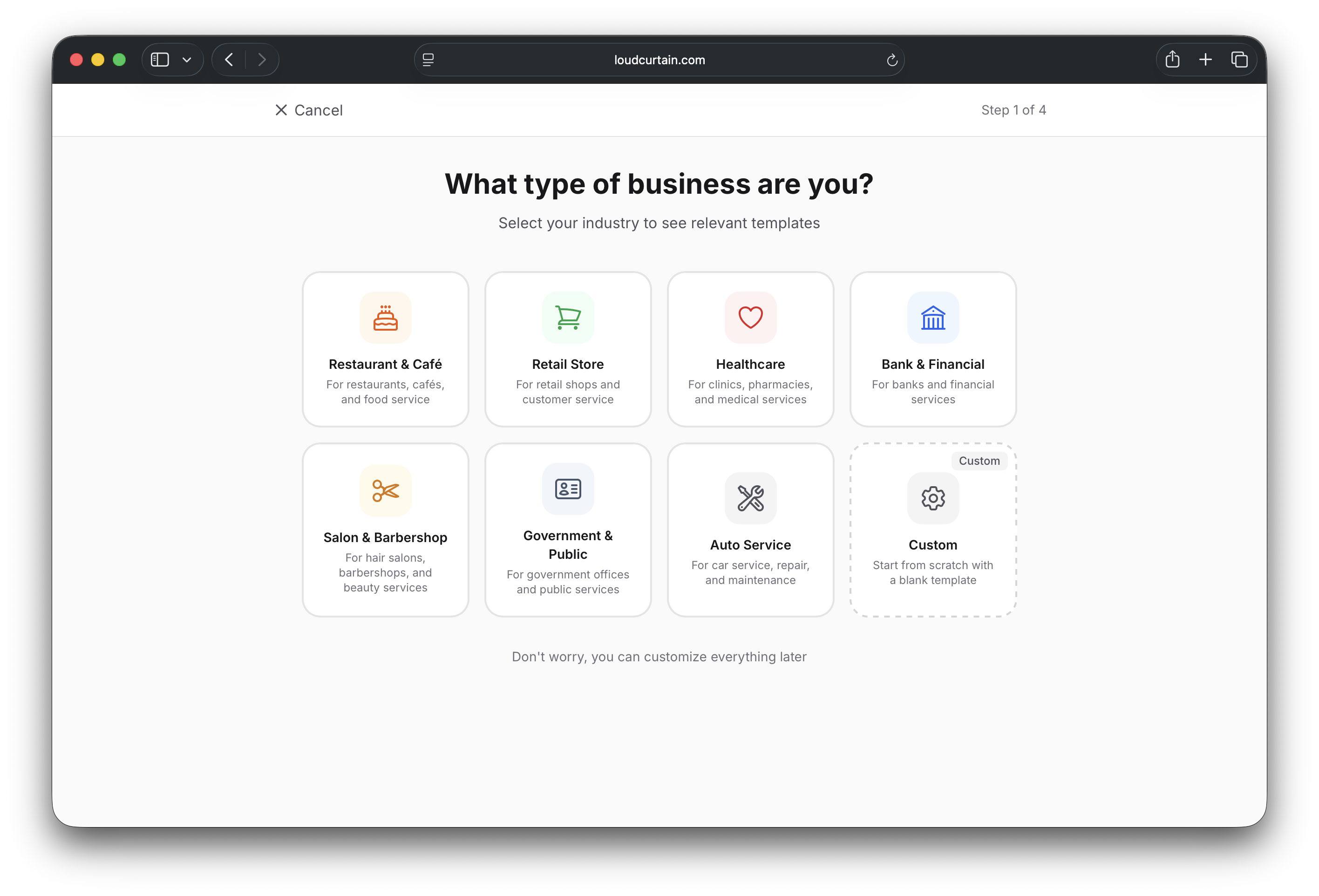Click the Healthcare heart icon
This screenshot has height=896, width=1319.
coord(750,318)
